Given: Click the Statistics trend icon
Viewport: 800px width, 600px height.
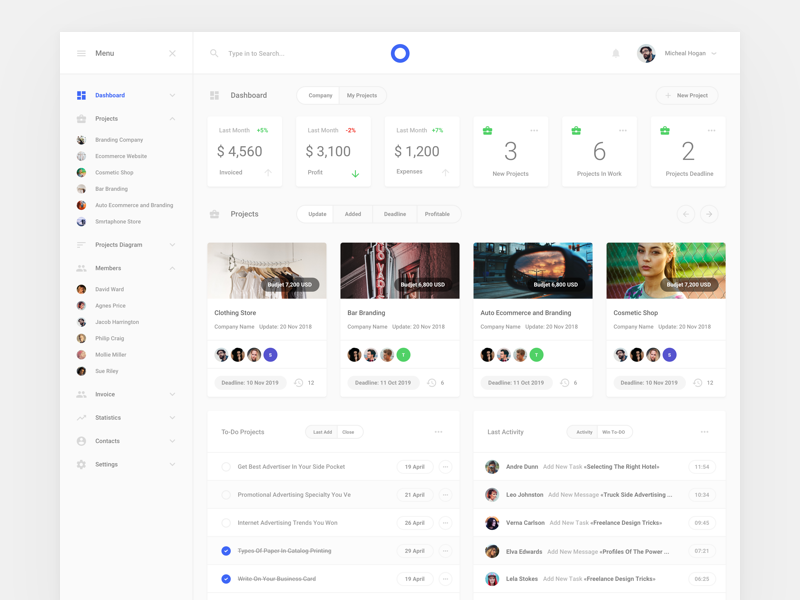Looking at the screenshot, I should 81,417.
